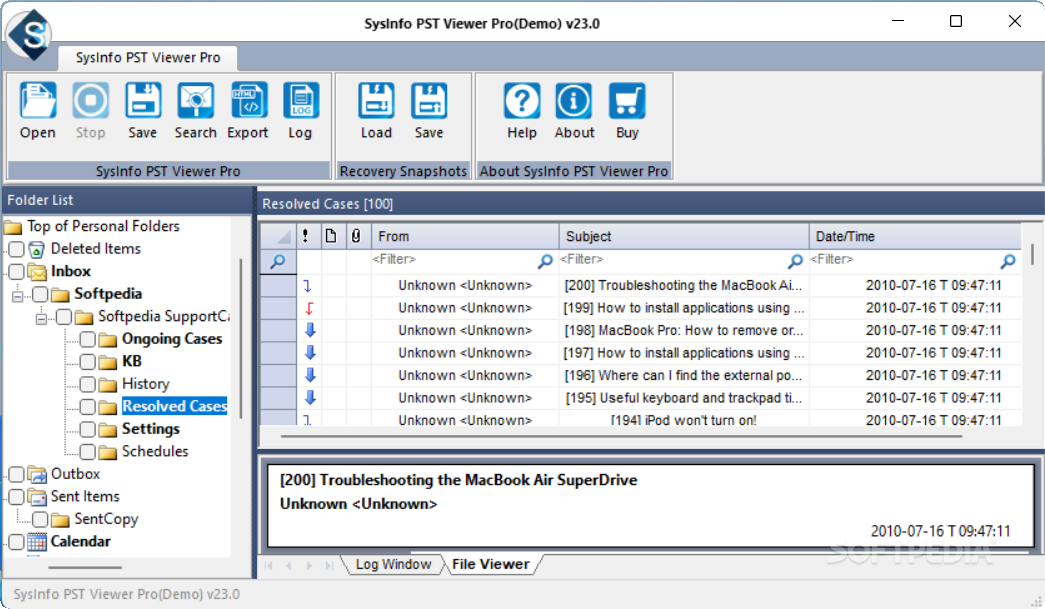Screen dimensions: 1045x609
Task: Go to next page navigation arrow
Action: (309, 565)
